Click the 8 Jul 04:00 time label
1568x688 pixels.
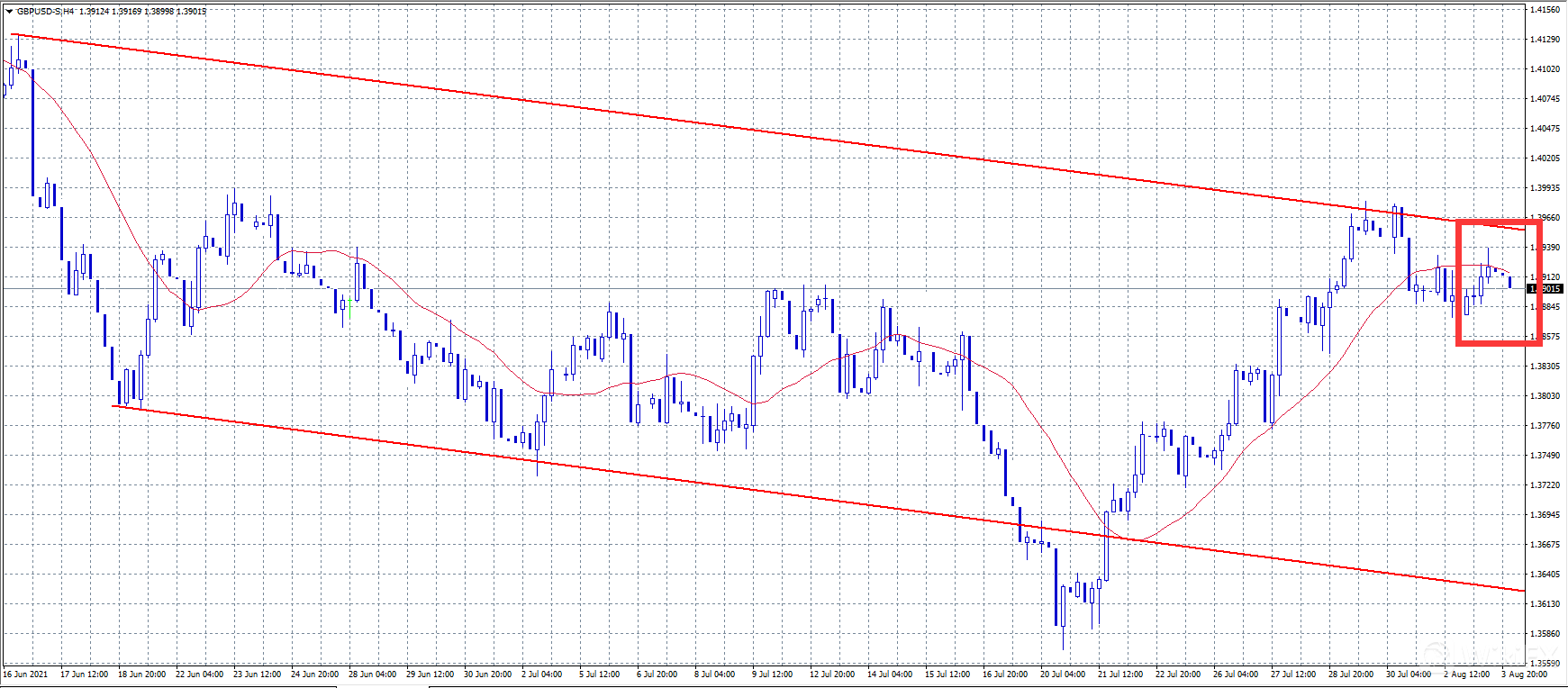point(715,674)
